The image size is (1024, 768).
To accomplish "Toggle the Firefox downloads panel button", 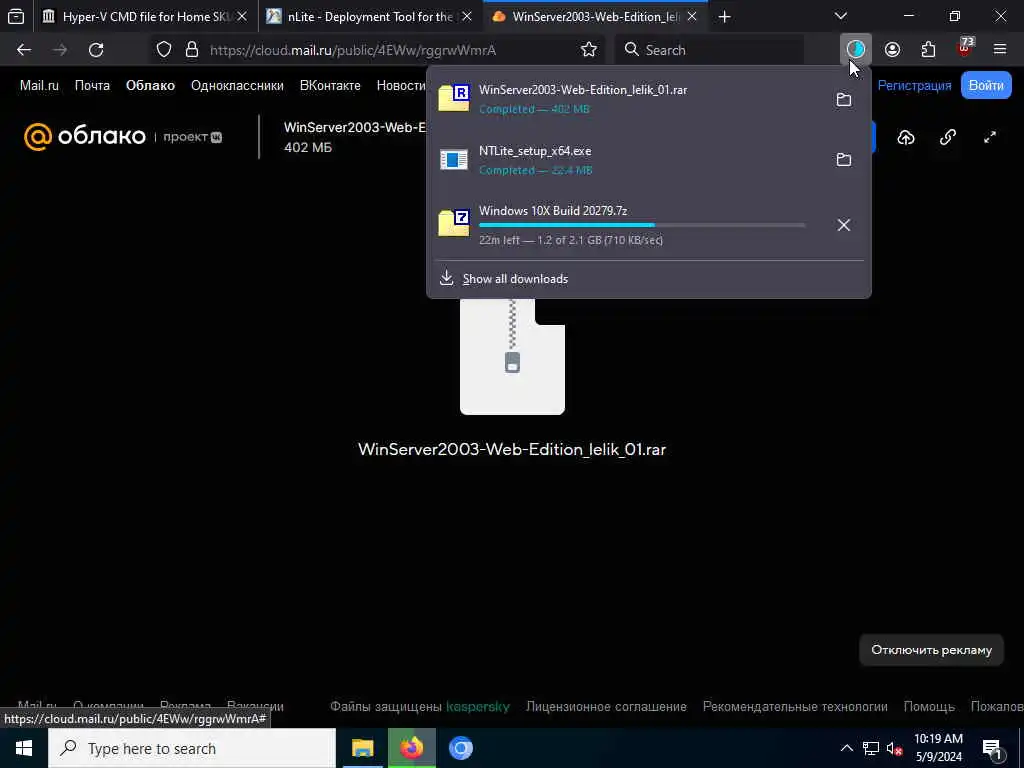I will pos(856,49).
